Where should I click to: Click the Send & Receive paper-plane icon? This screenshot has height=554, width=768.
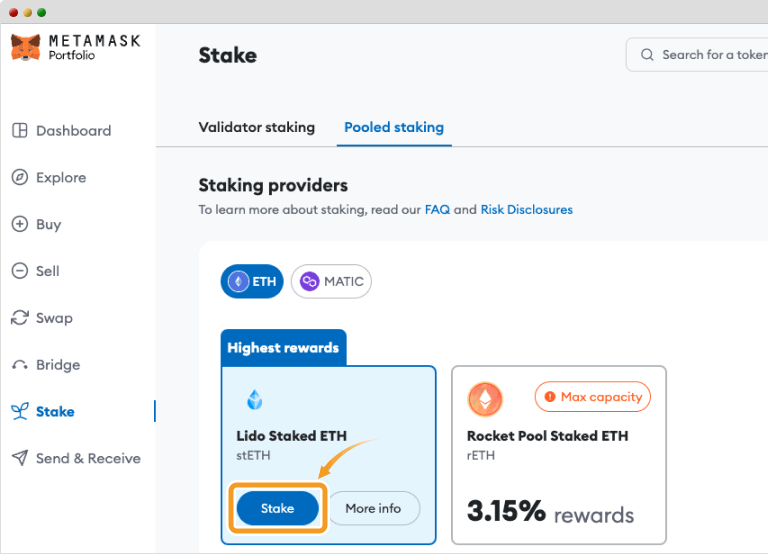point(19,458)
